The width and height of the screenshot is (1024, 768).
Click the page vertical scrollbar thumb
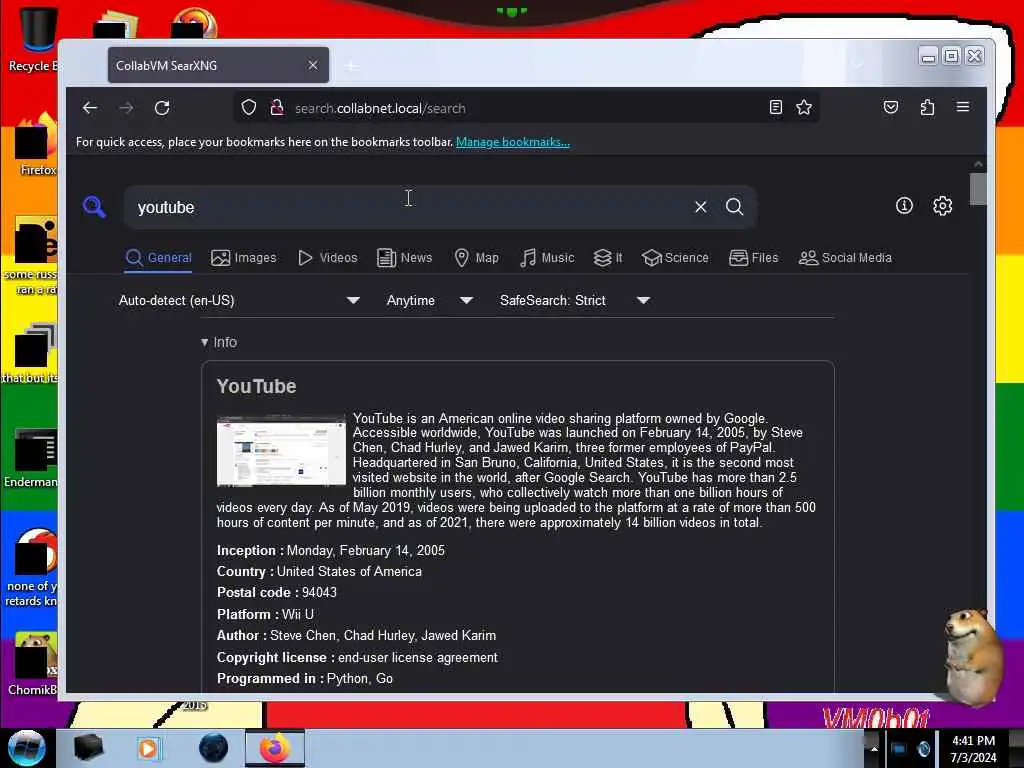[x=978, y=189]
